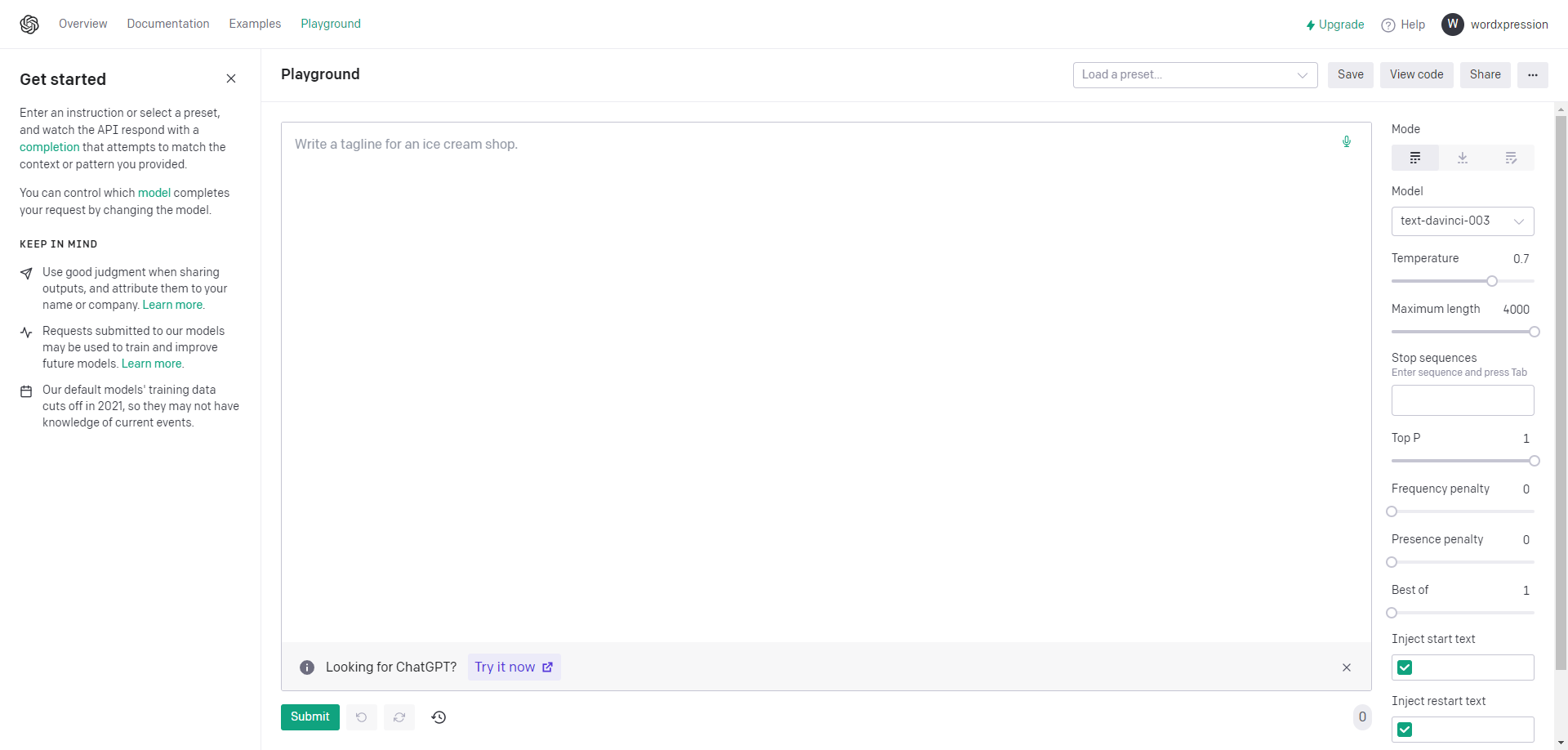The width and height of the screenshot is (1568, 750).
Task: Click the info icon in ChatGPT banner
Action: pyautogui.click(x=307, y=667)
